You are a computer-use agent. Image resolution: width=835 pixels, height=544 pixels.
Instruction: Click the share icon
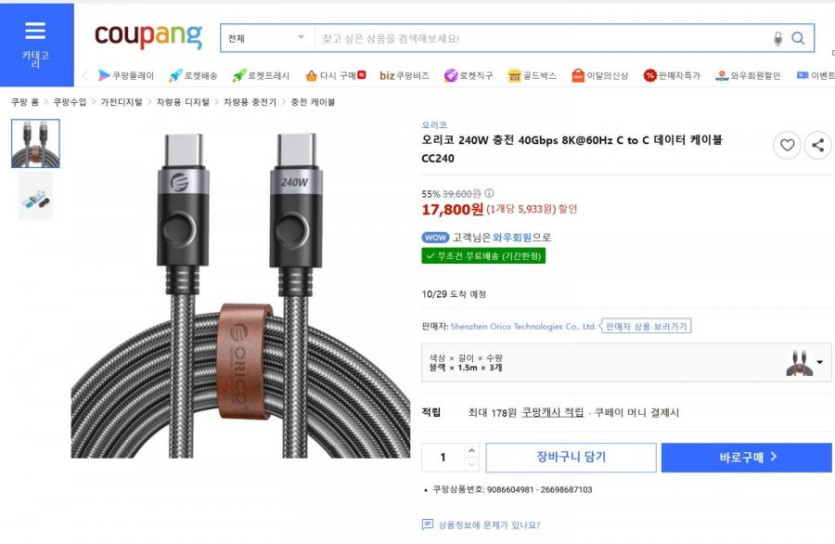[x=817, y=145]
